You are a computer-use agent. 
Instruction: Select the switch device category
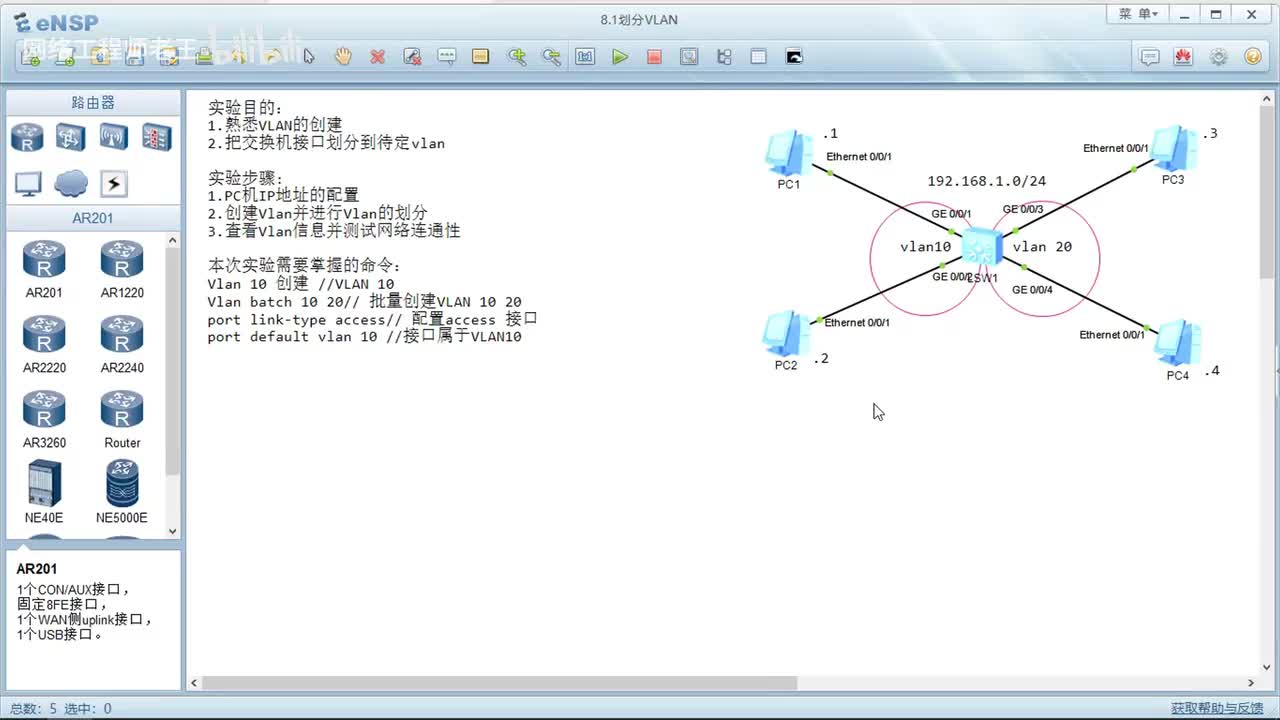click(70, 137)
